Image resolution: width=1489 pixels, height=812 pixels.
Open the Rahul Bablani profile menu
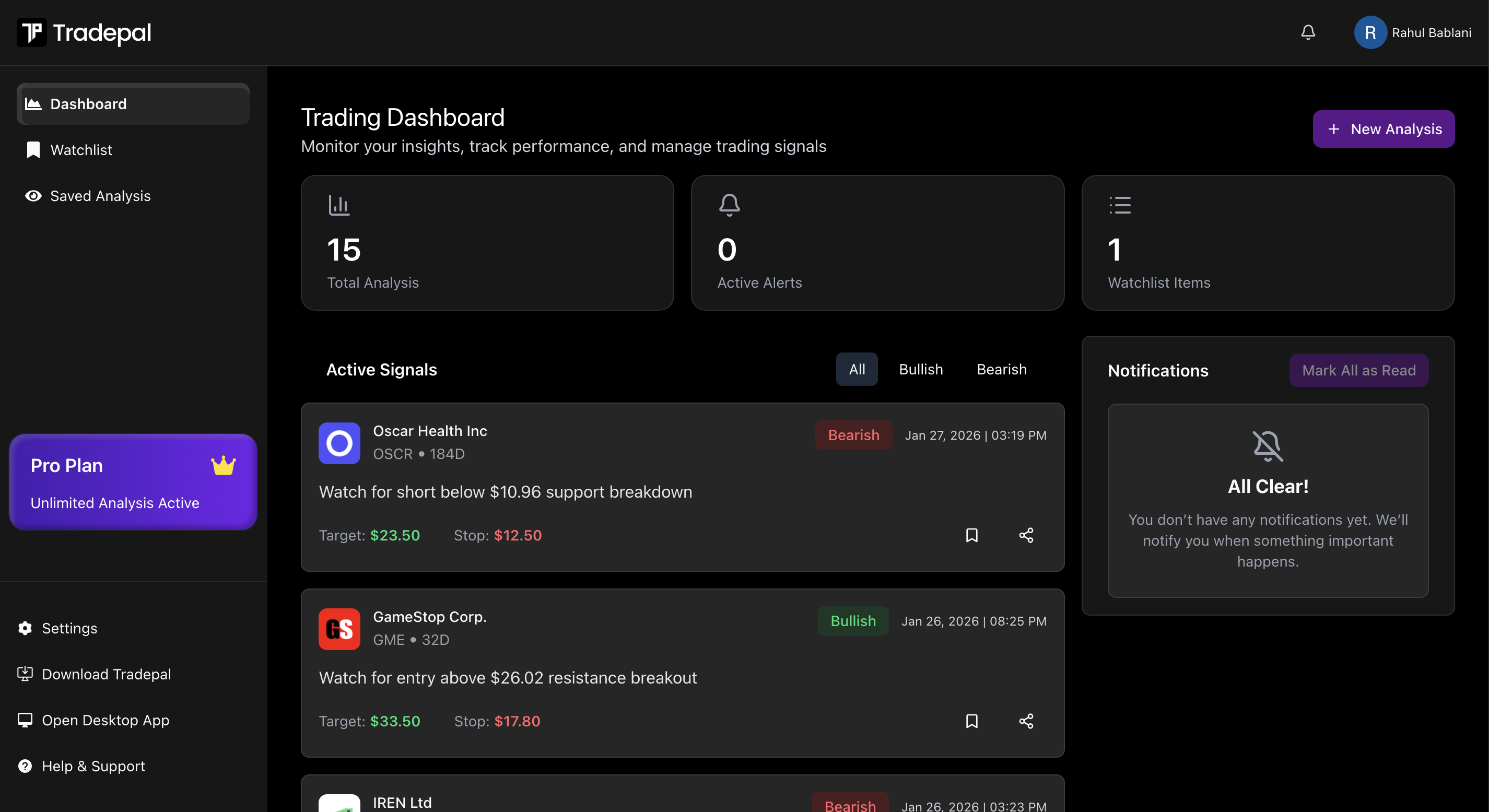(x=1413, y=32)
